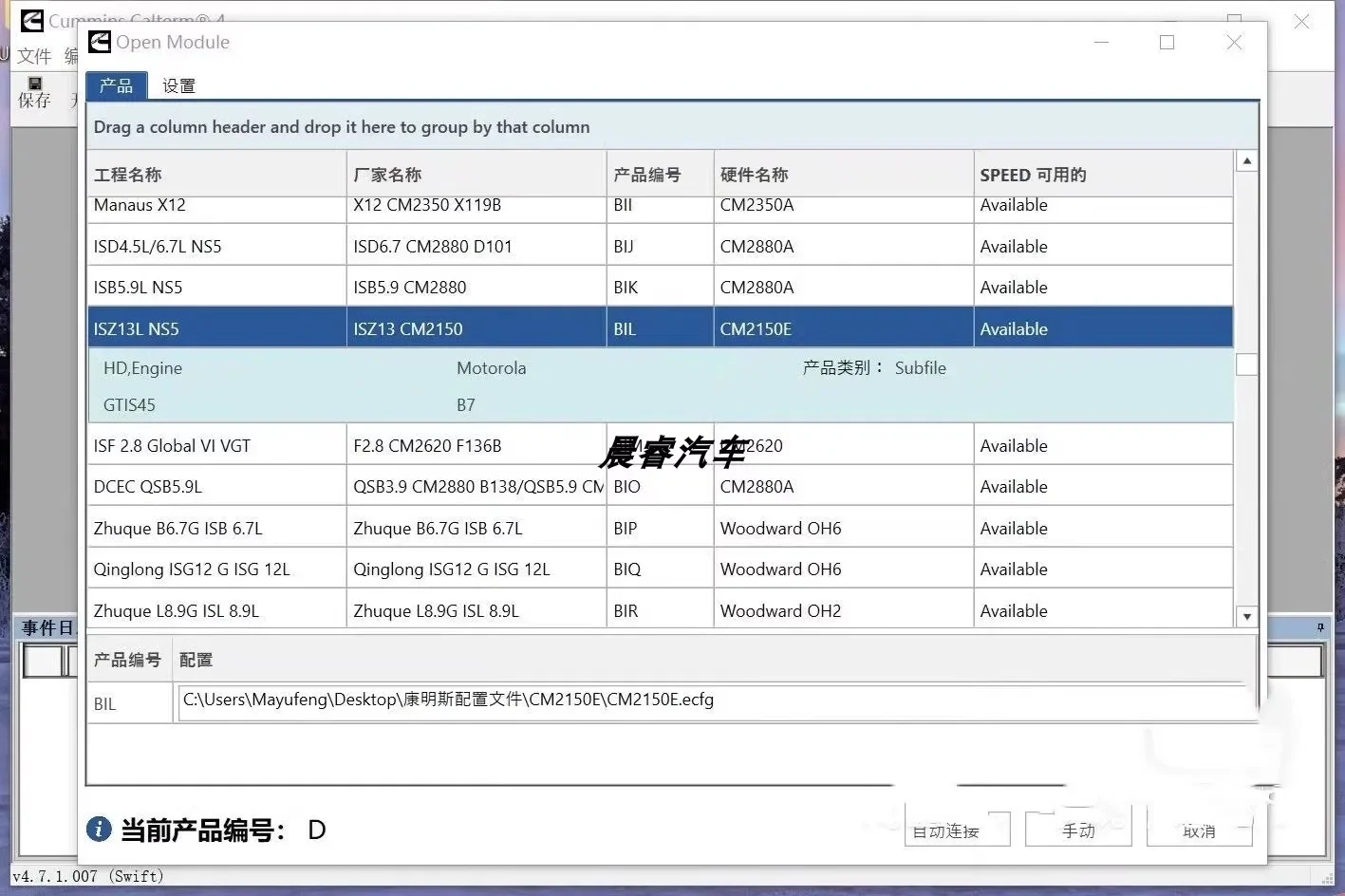Click CM2880A in the BIJ row
Screen dimensions: 1345x896
[843, 246]
